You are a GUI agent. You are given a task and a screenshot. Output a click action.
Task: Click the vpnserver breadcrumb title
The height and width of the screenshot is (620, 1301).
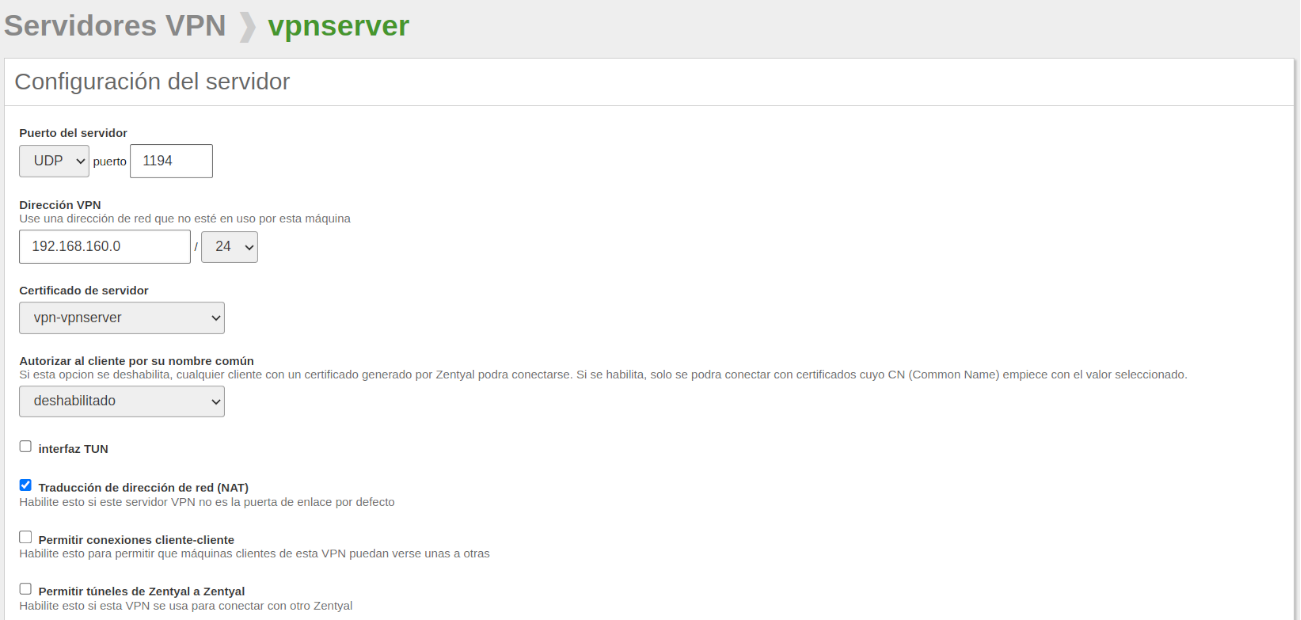(x=338, y=26)
